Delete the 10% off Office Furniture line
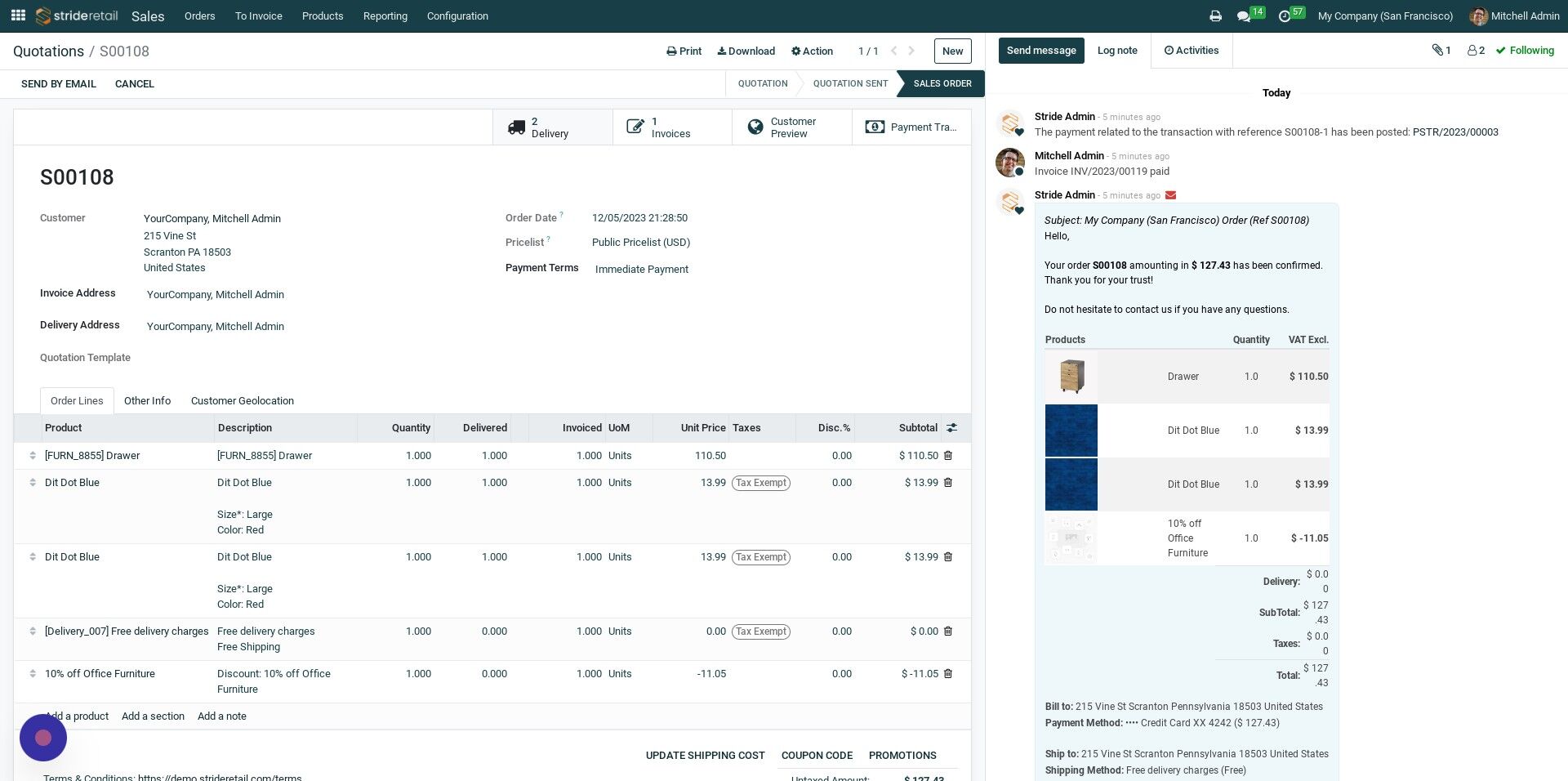Image resolution: width=1568 pixels, height=781 pixels. 948,674
